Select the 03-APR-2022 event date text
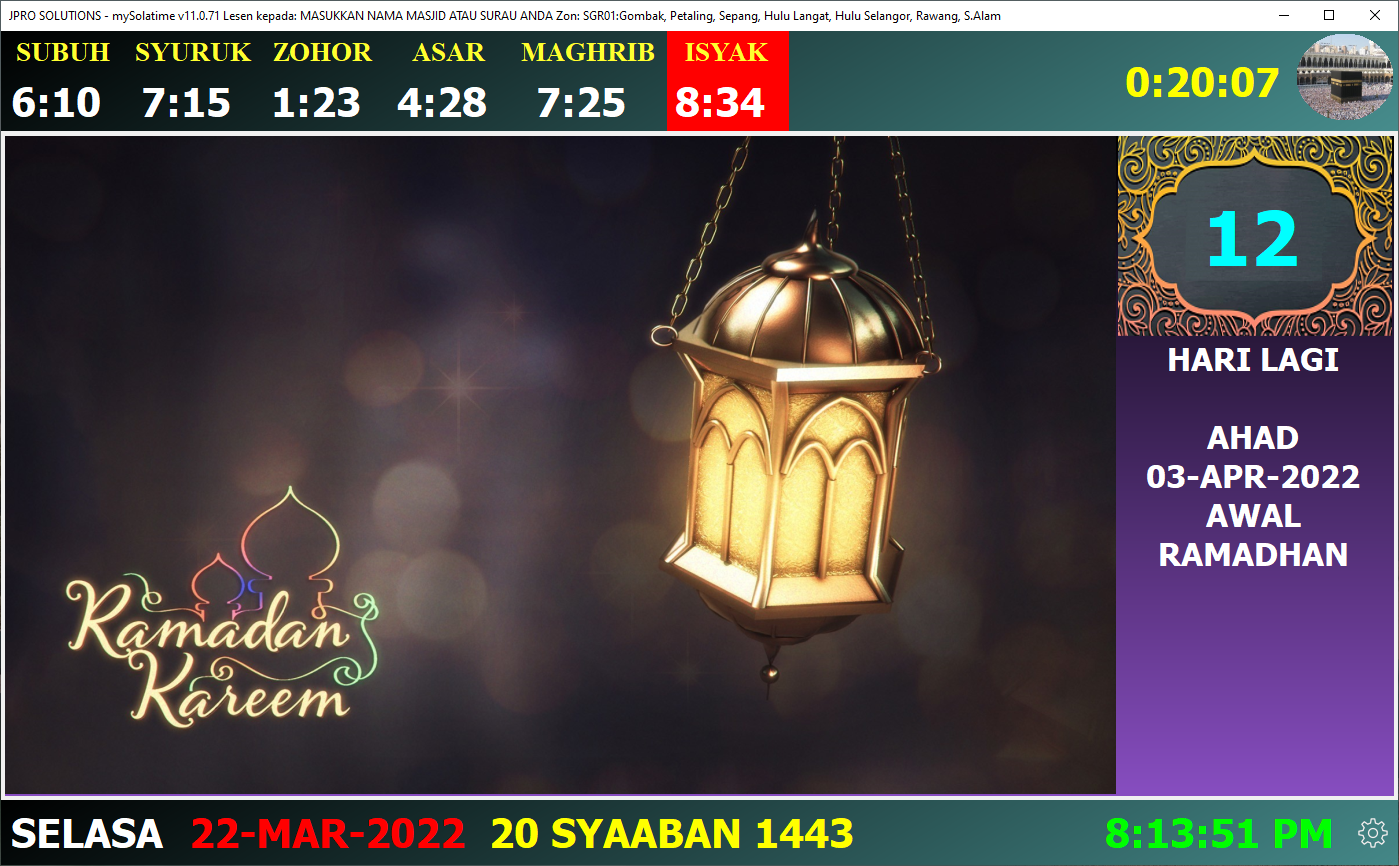The image size is (1399, 866). 1253,476
